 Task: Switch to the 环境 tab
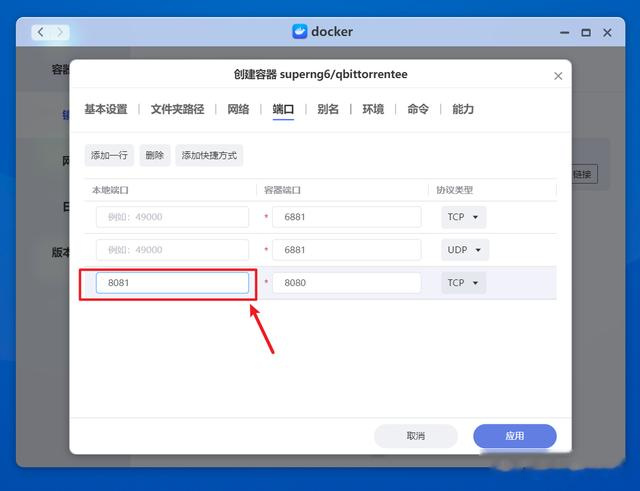pyautogui.click(x=373, y=109)
